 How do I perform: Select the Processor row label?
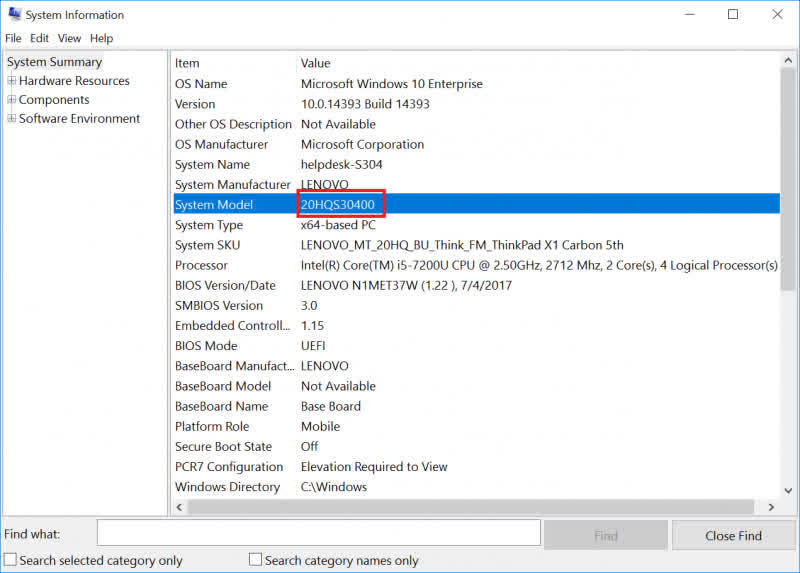[201, 265]
